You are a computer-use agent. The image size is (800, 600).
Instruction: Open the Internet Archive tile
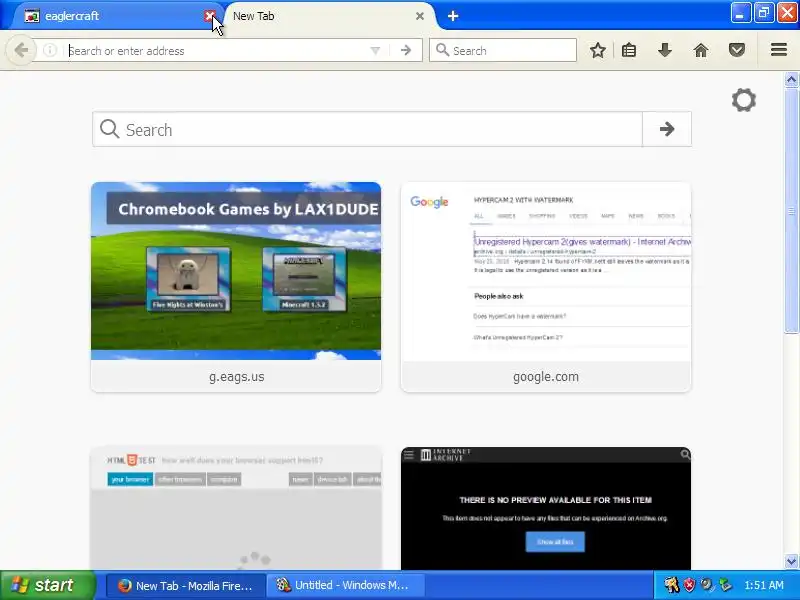click(546, 508)
